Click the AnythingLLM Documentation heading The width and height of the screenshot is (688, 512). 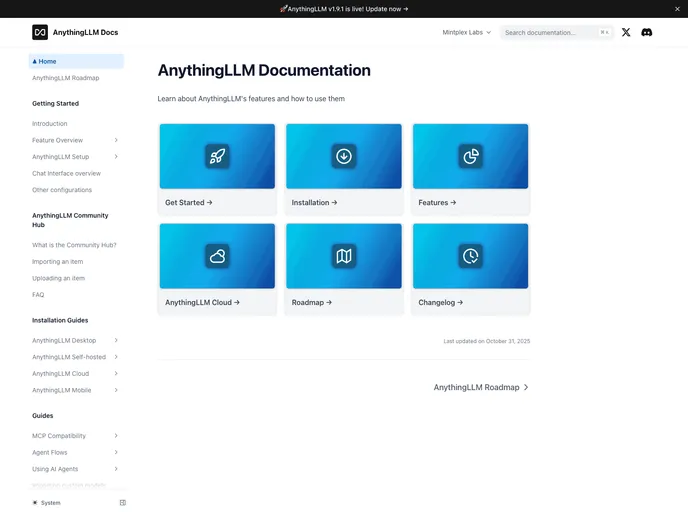pyautogui.click(x=264, y=70)
